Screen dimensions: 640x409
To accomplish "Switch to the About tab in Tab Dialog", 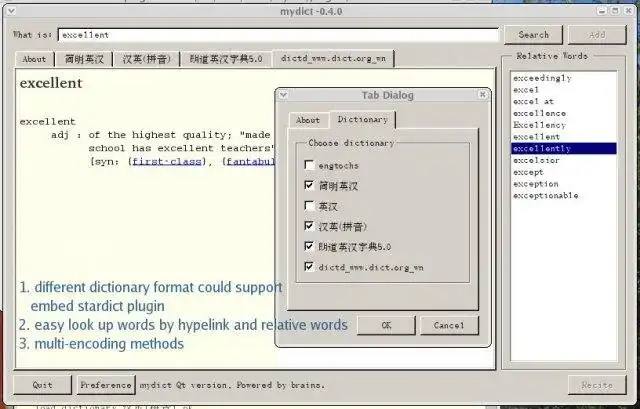I will tap(308, 120).
